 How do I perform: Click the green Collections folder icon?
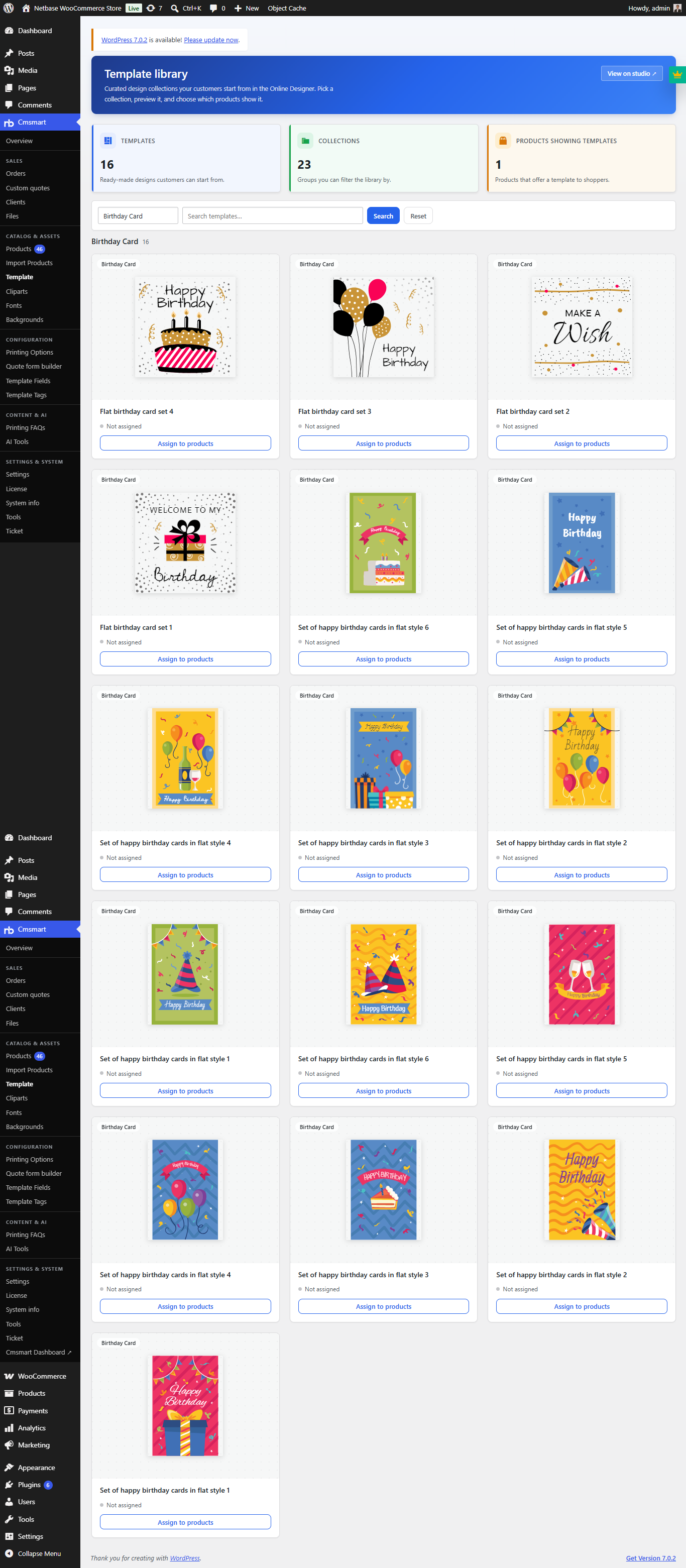(x=305, y=141)
